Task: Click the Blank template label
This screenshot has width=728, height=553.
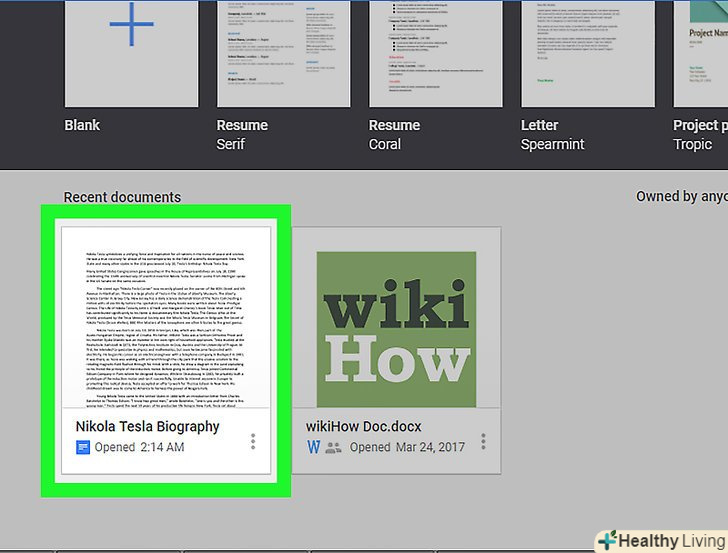Action: (x=82, y=125)
